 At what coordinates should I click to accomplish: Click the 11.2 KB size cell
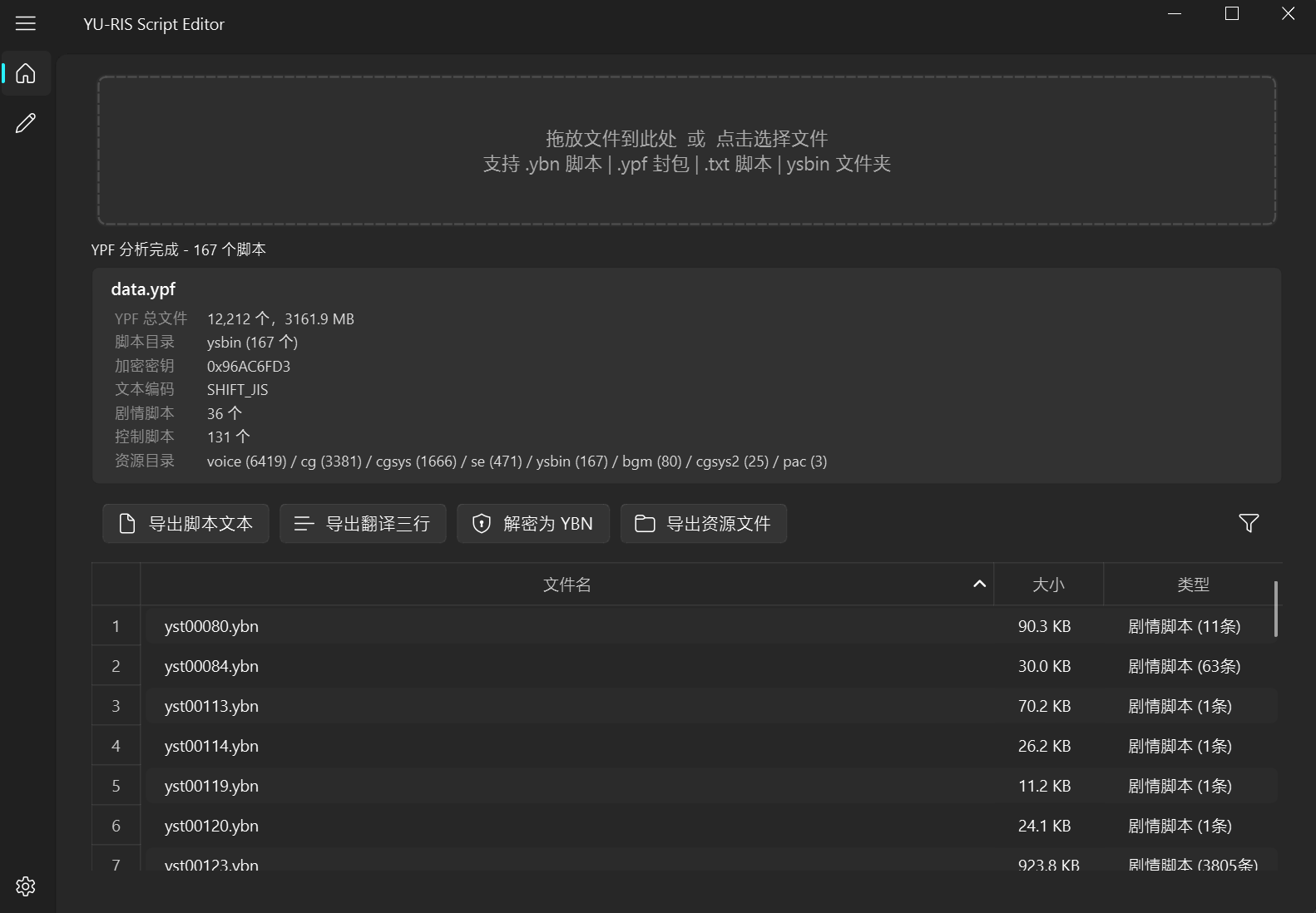click(1044, 786)
